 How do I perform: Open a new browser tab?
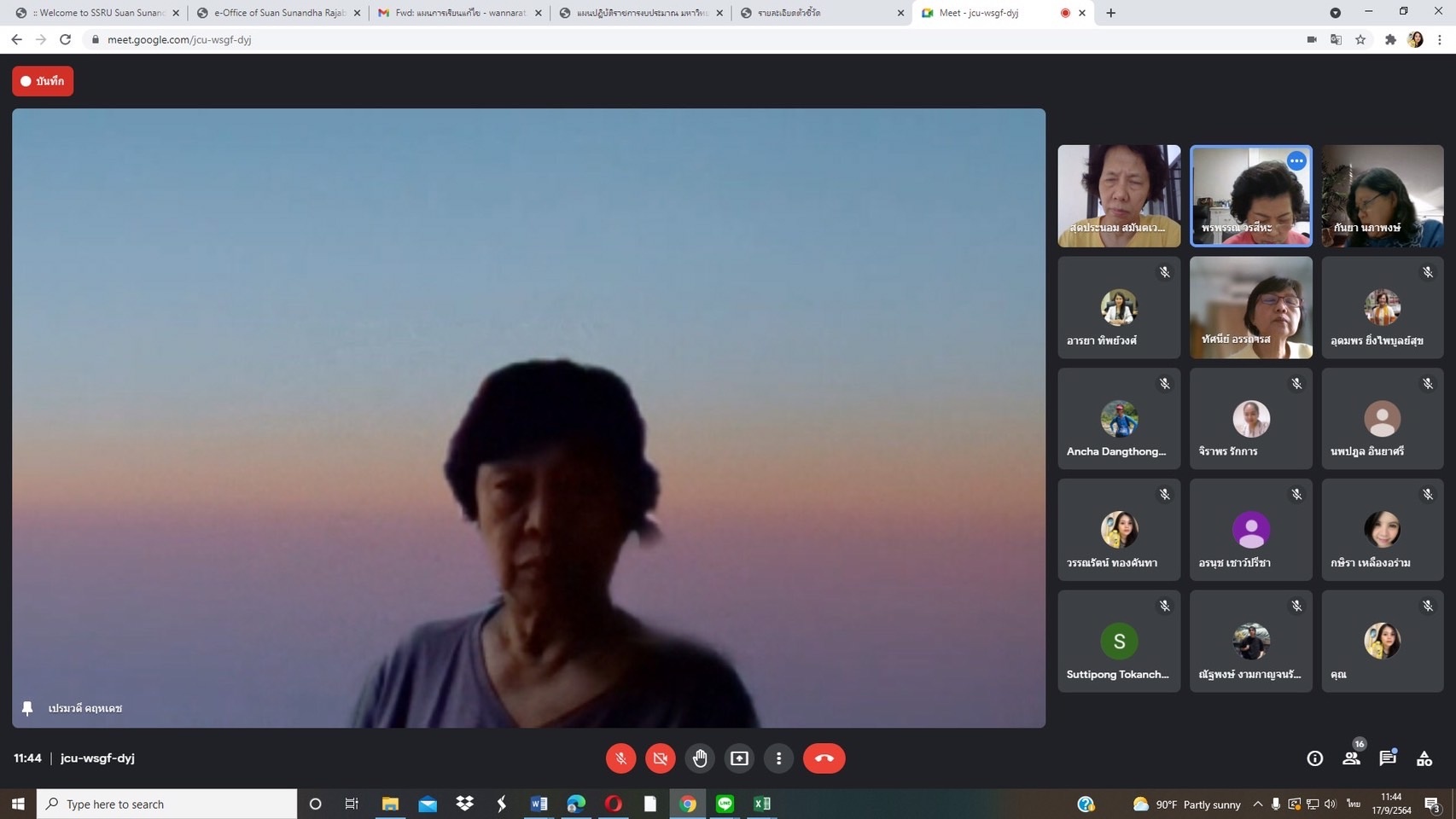(x=1110, y=13)
